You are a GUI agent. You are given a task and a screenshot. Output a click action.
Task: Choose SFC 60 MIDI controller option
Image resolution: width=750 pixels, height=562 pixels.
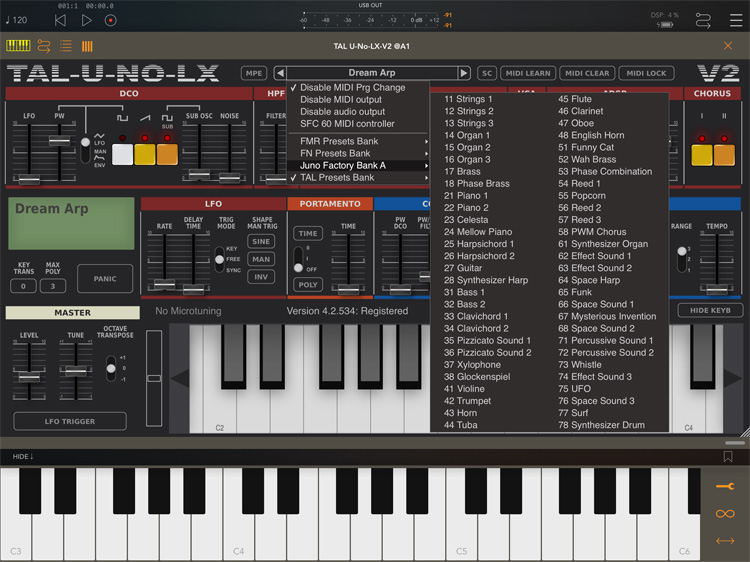[358, 123]
